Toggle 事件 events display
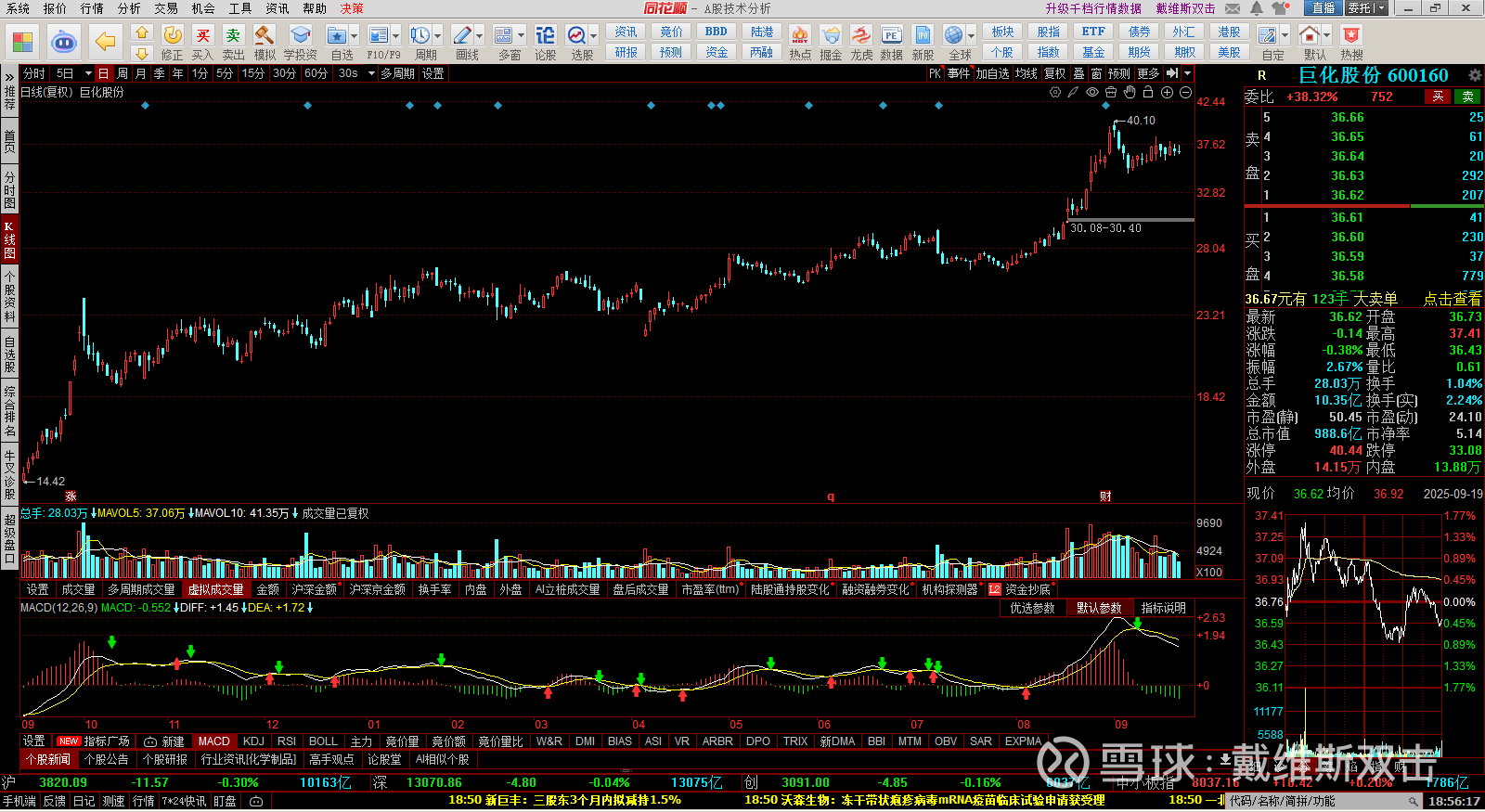The image size is (1485, 812). pos(959,73)
